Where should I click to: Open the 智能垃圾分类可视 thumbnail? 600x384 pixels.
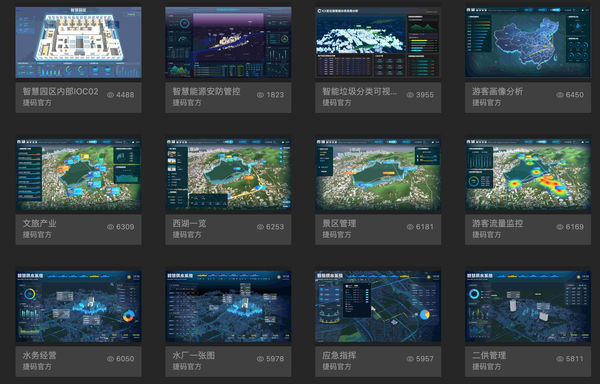coord(378,42)
